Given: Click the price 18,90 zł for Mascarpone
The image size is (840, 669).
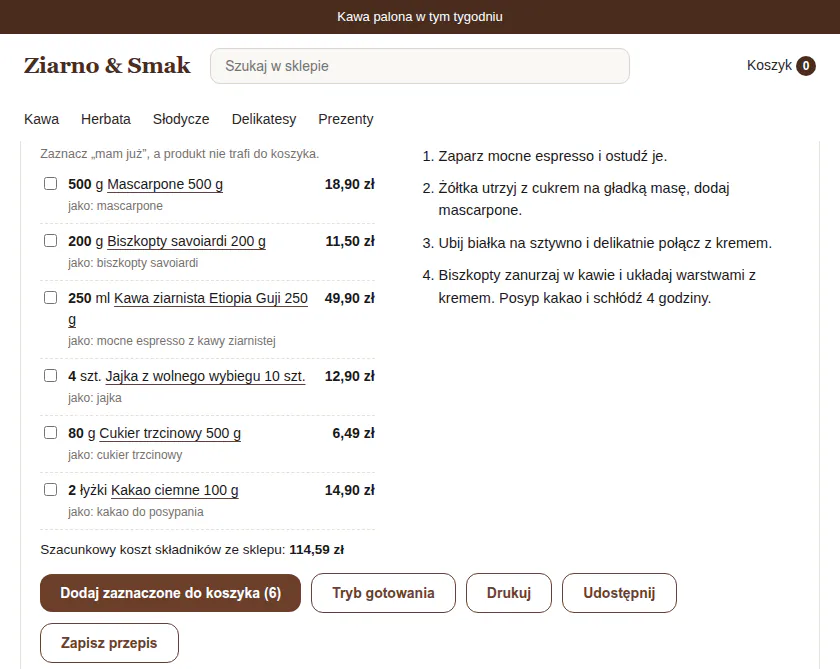Looking at the screenshot, I should (x=349, y=184).
